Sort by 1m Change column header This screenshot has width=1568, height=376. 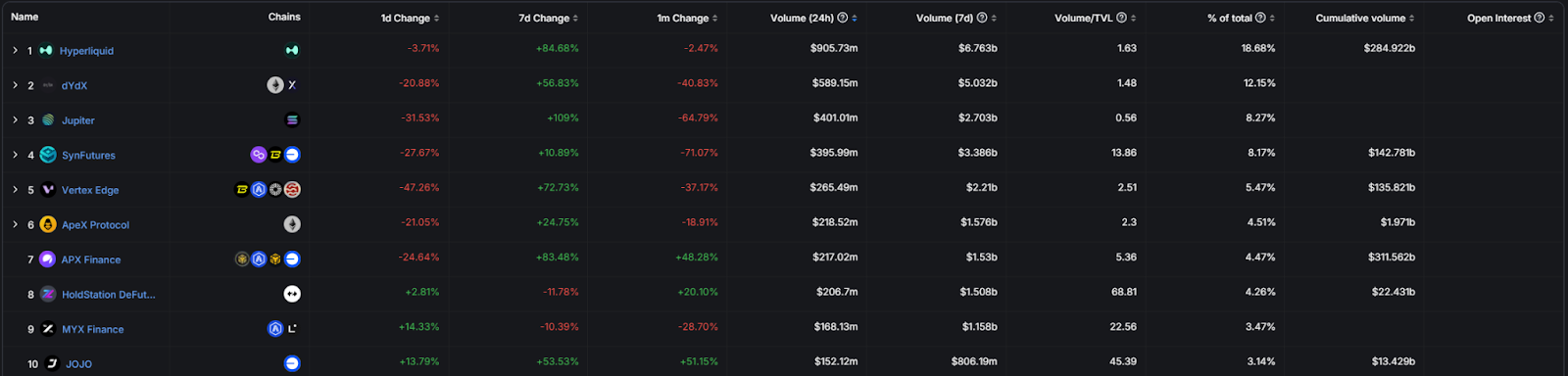click(687, 18)
